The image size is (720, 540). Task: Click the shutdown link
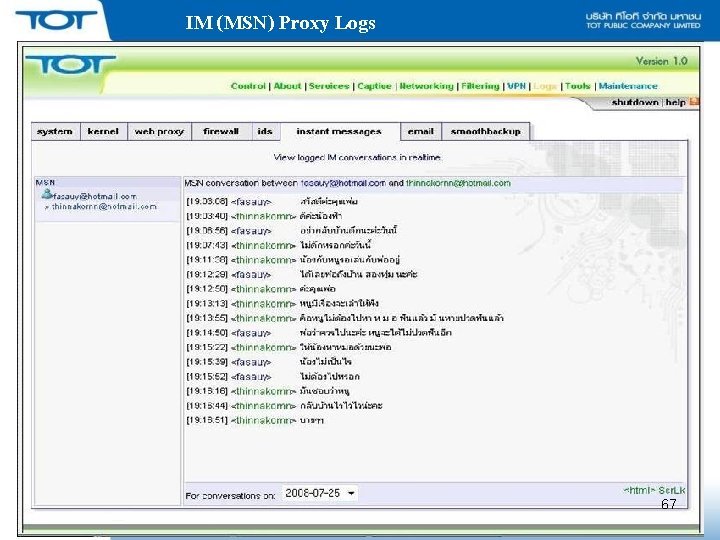pyautogui.click(x=635, y=102)
